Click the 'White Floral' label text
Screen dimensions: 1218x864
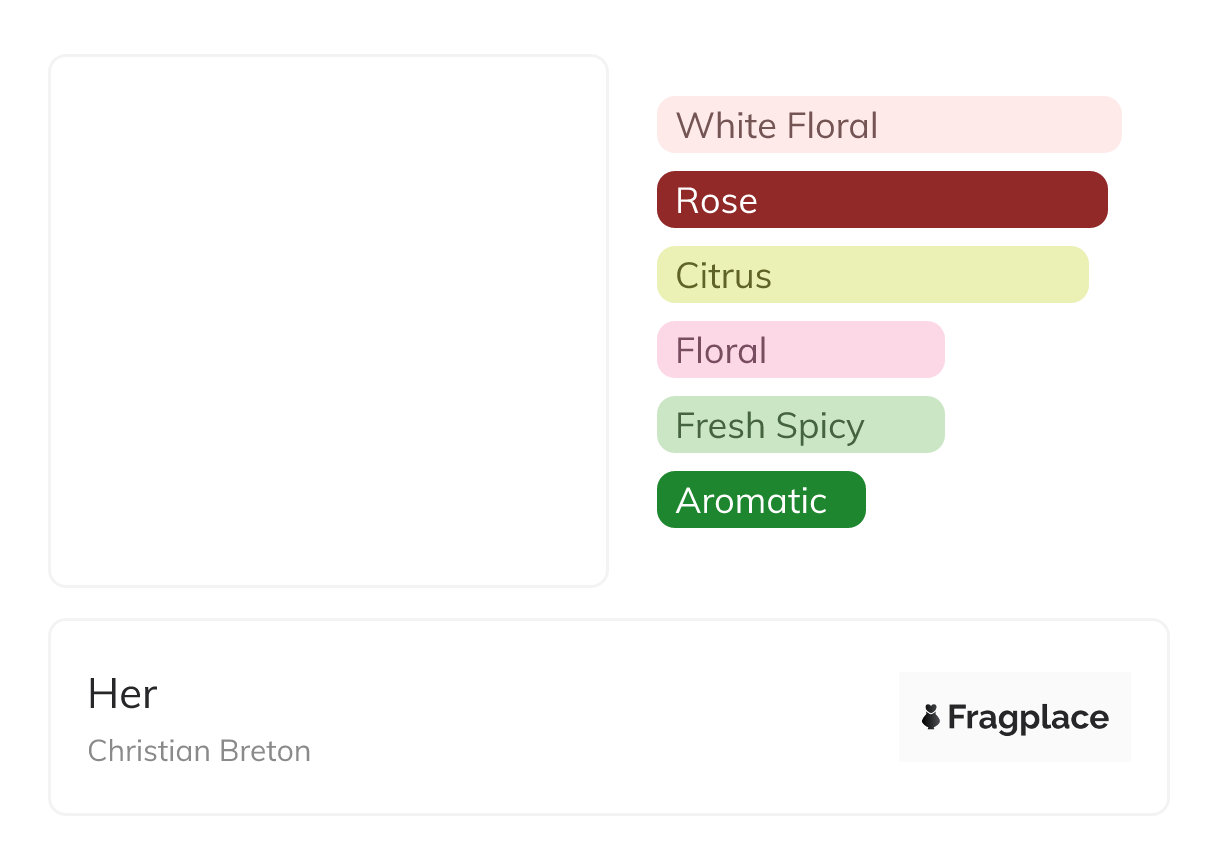click(x=777, y=126)
